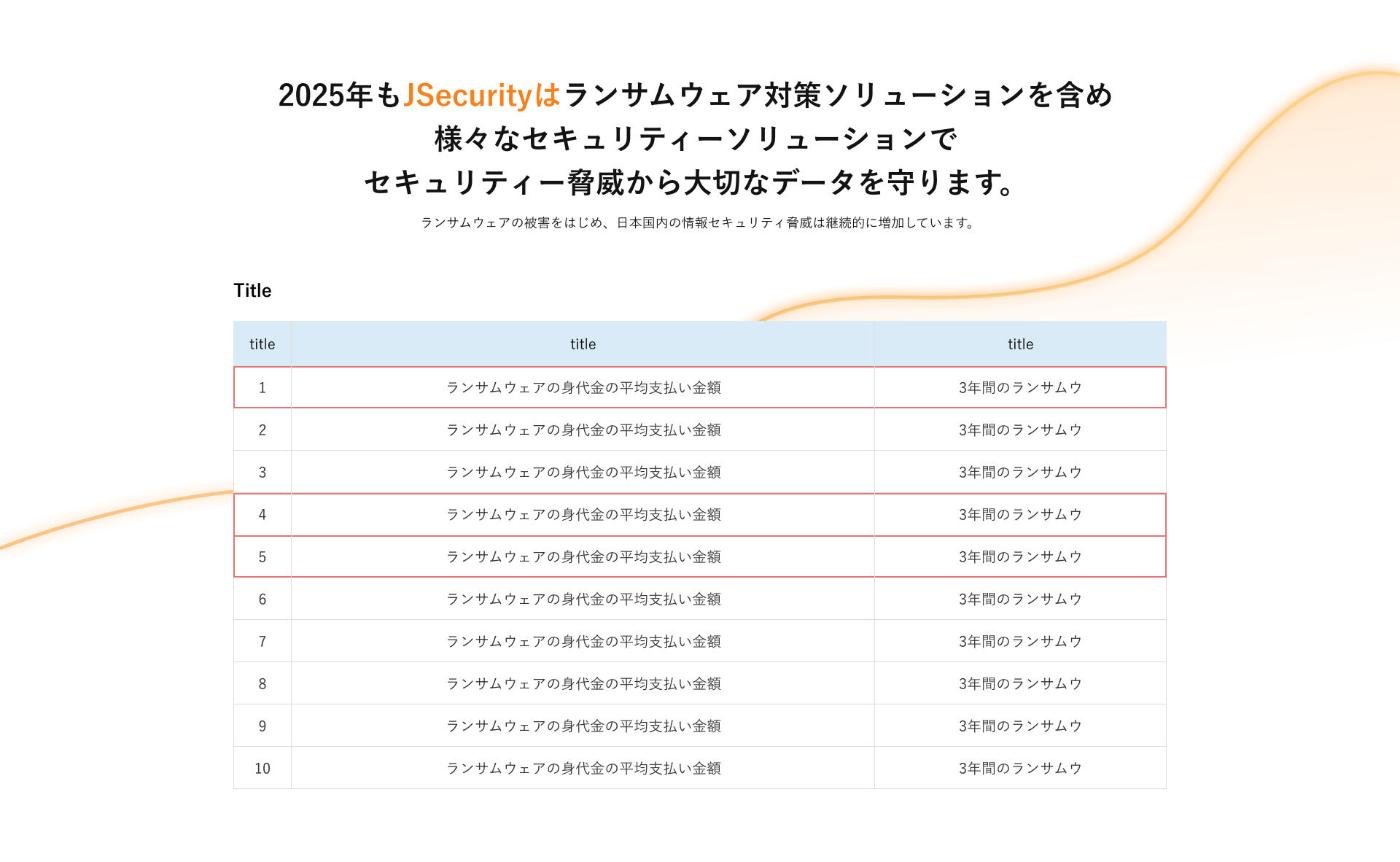Click the Title label above the table
The width and height of the screenshot is (1400, 862).
(252, 290)
